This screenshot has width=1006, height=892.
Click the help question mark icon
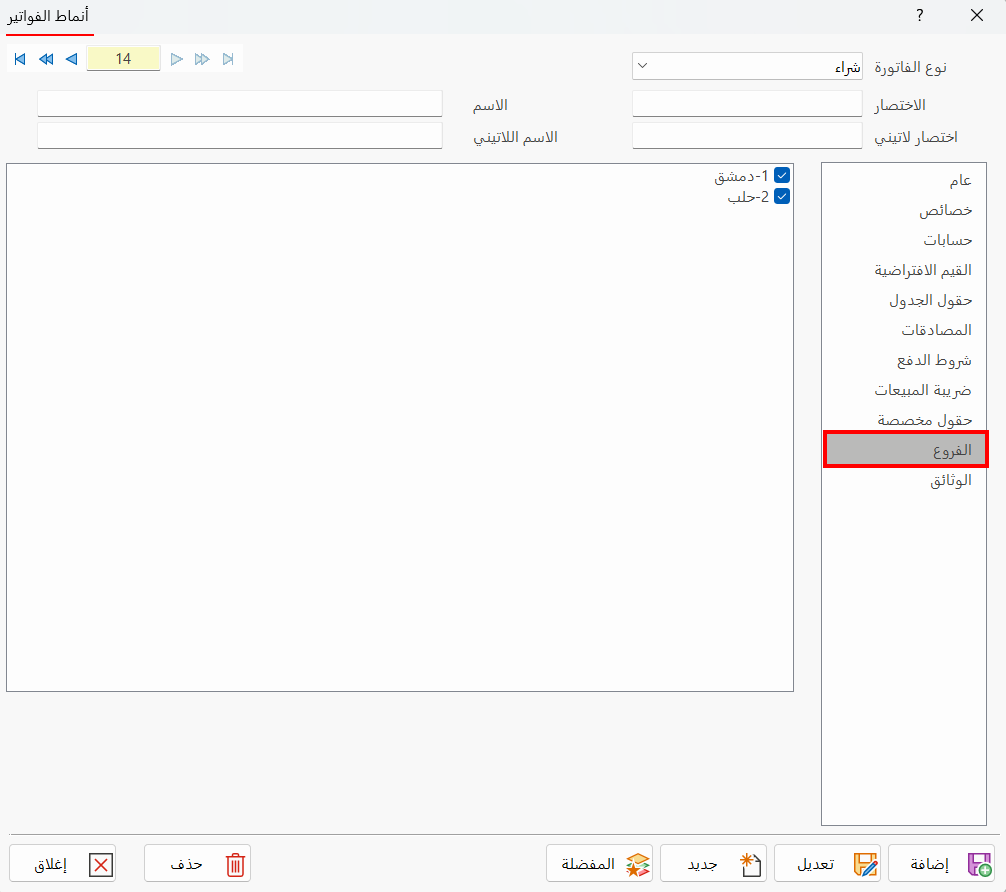pos(919,15)
